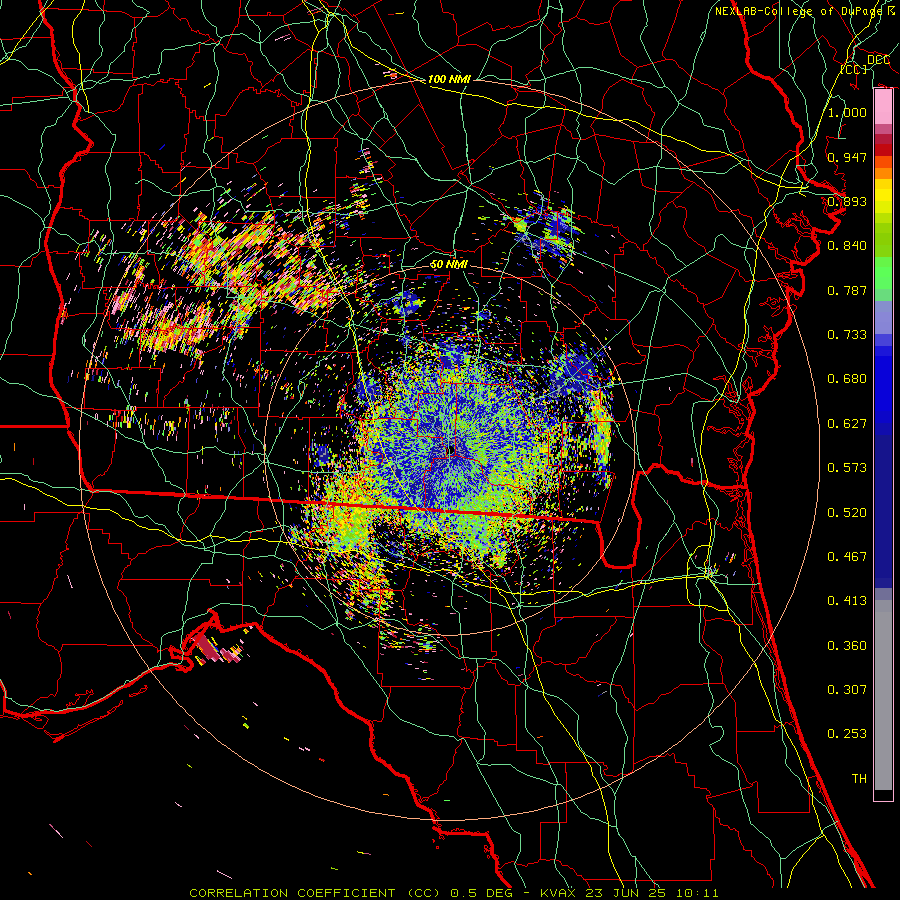Select the 0.413 legend value

coord(847,601)
